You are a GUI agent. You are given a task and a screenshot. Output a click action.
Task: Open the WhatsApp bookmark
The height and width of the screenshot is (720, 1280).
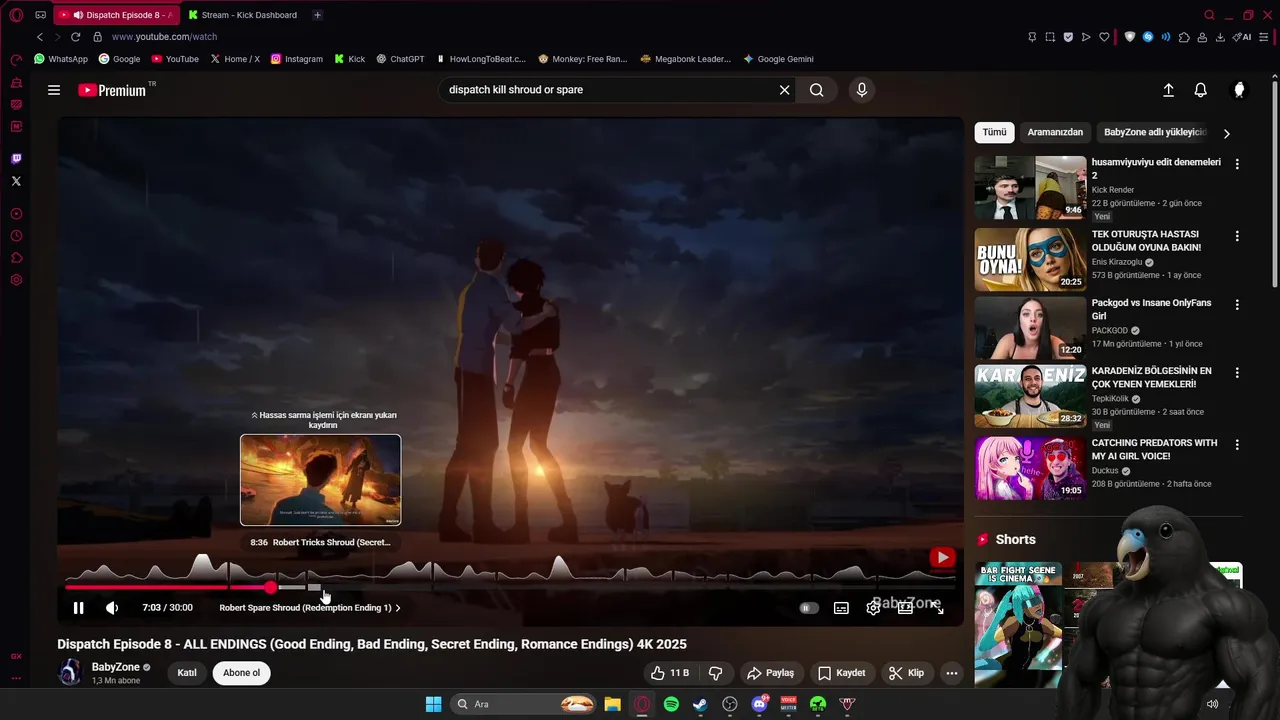tap(61, 59)
